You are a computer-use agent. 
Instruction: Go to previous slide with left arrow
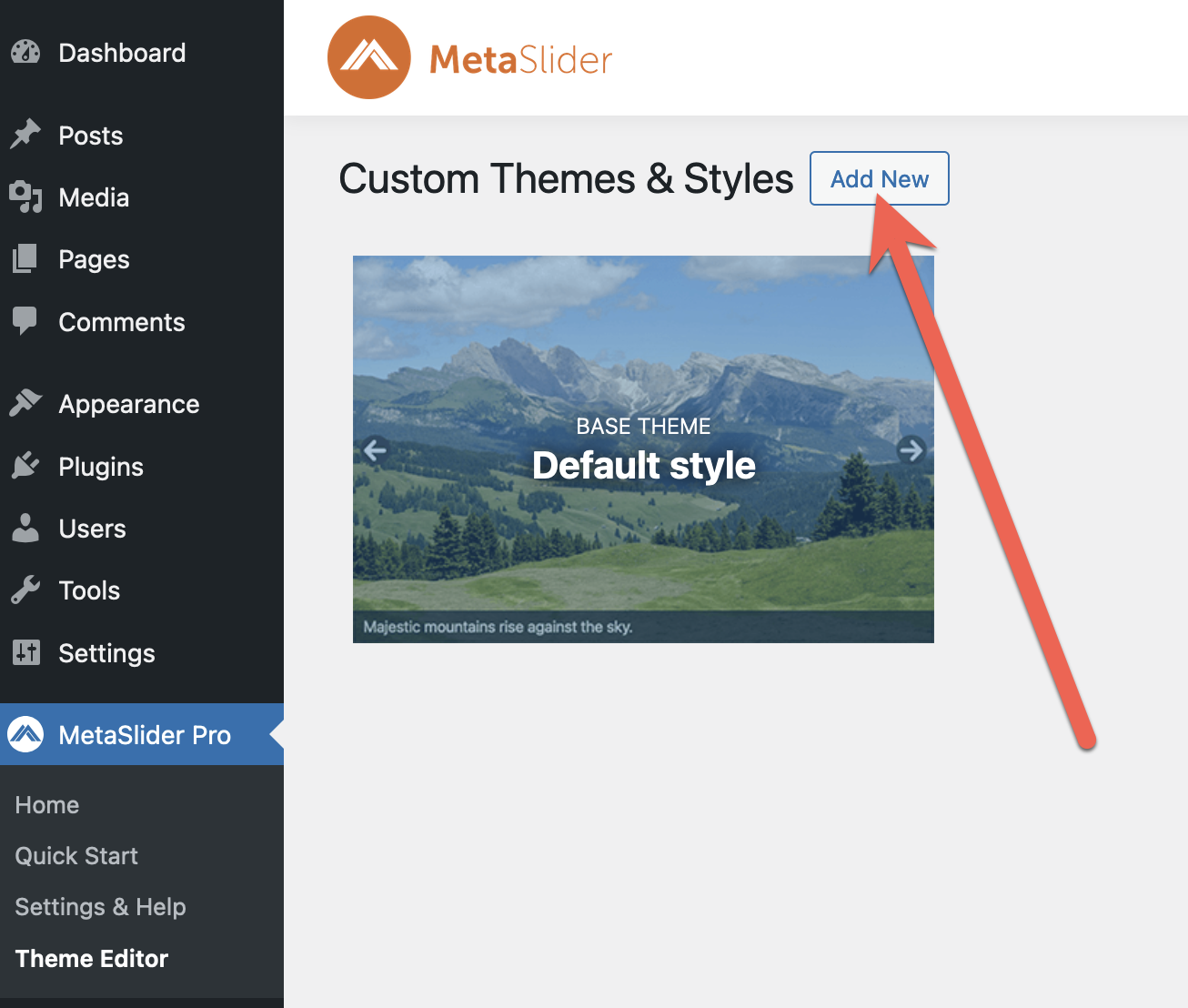375,449
